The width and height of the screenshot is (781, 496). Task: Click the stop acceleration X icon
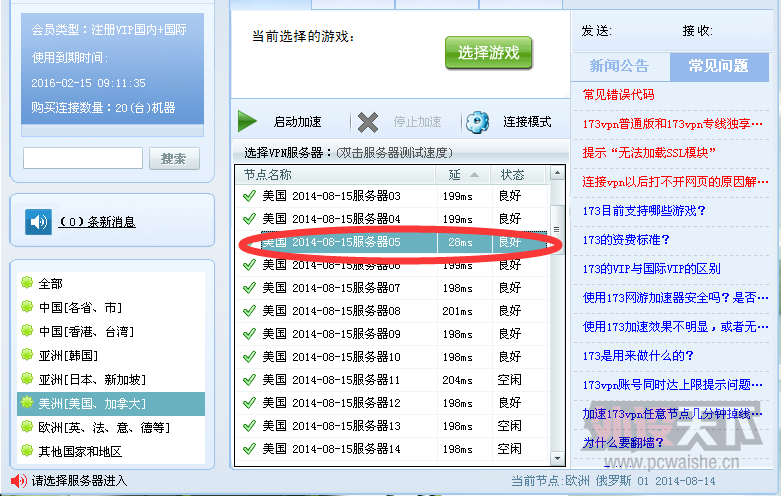pos(368,122)
